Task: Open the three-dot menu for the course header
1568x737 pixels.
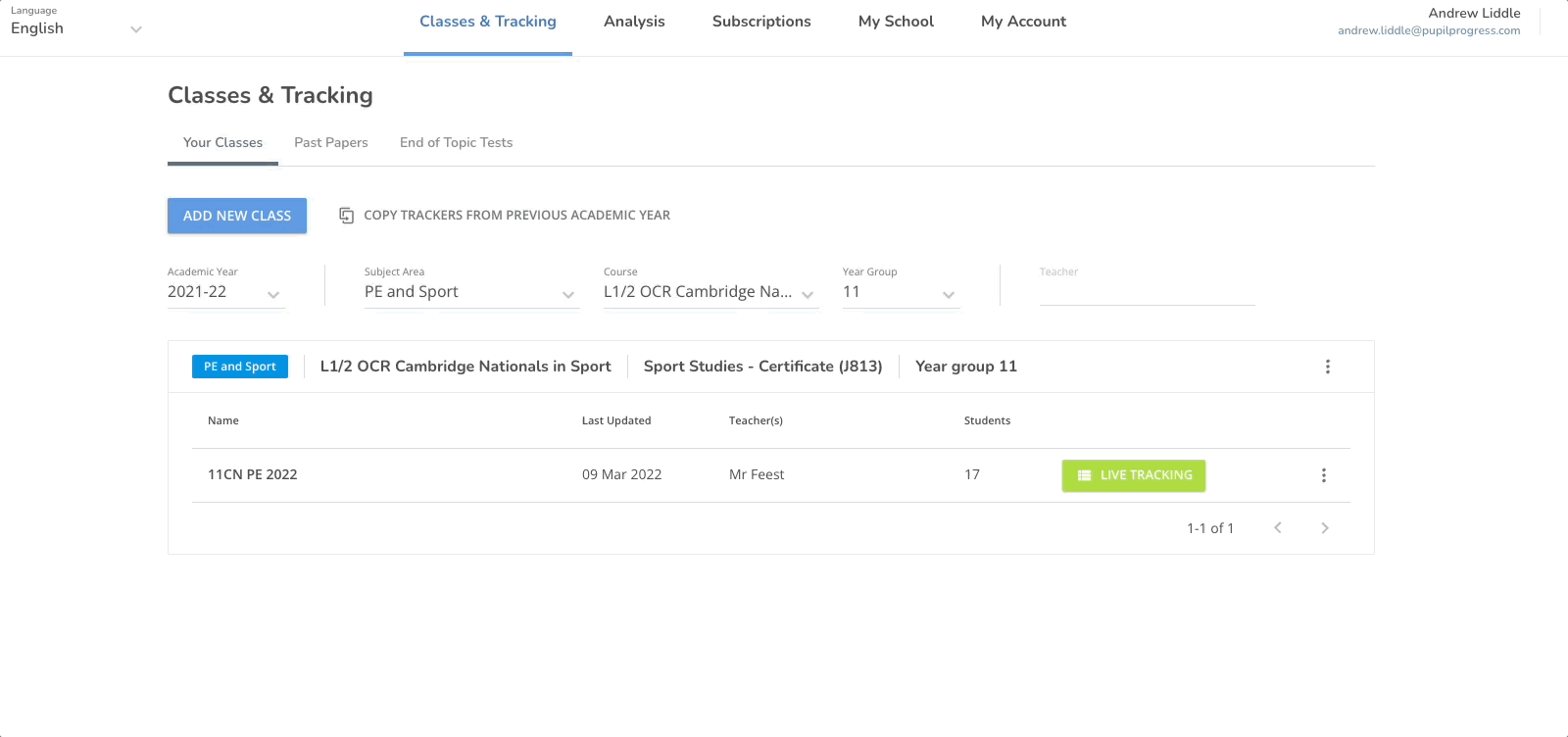Action: click(x=1327, y=367)
